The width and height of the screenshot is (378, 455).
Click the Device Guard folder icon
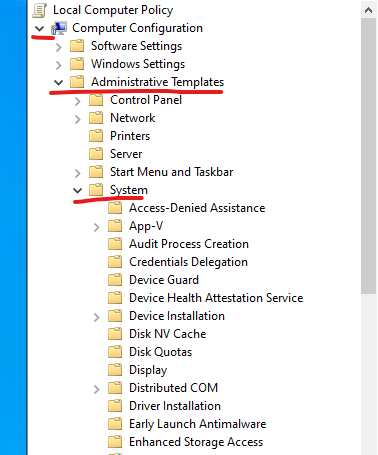tap(115, 280)
